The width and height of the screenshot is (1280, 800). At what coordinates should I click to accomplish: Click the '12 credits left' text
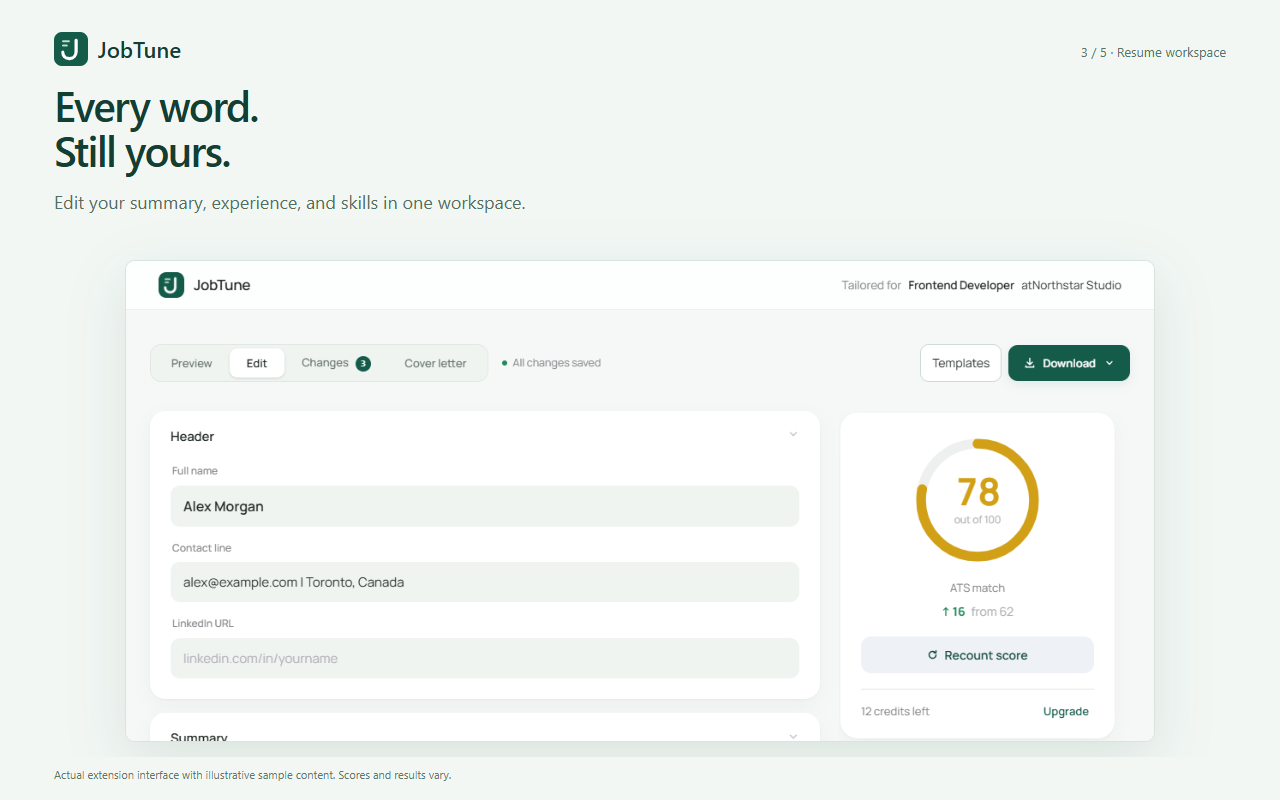pos(895,711)
